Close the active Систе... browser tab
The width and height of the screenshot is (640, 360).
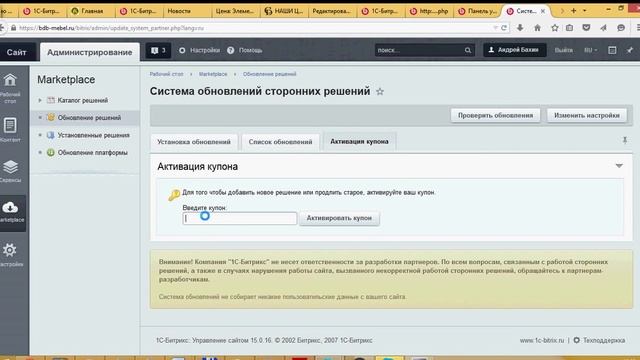(x=543, y=11)
